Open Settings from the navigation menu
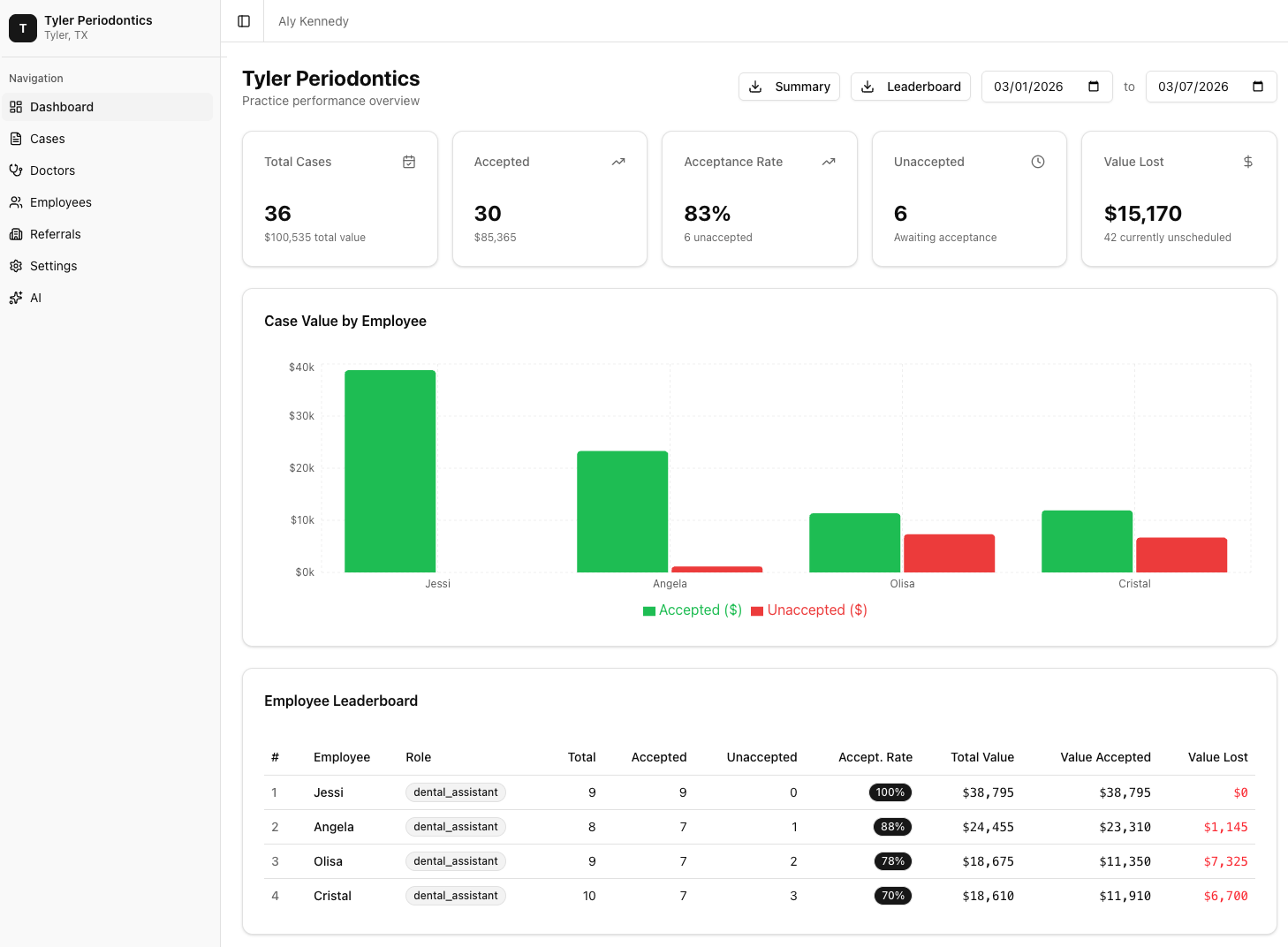 tap(53, 266)
